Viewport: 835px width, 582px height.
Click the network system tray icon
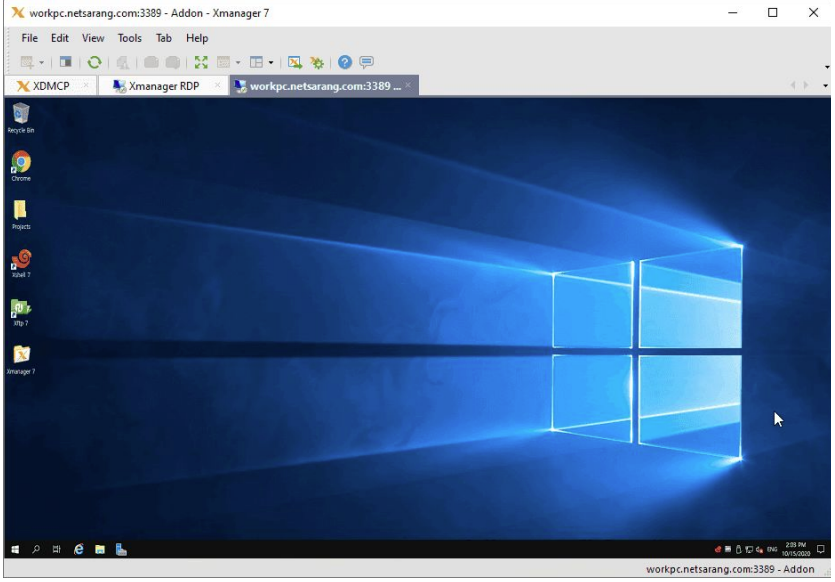pos(749,550)
